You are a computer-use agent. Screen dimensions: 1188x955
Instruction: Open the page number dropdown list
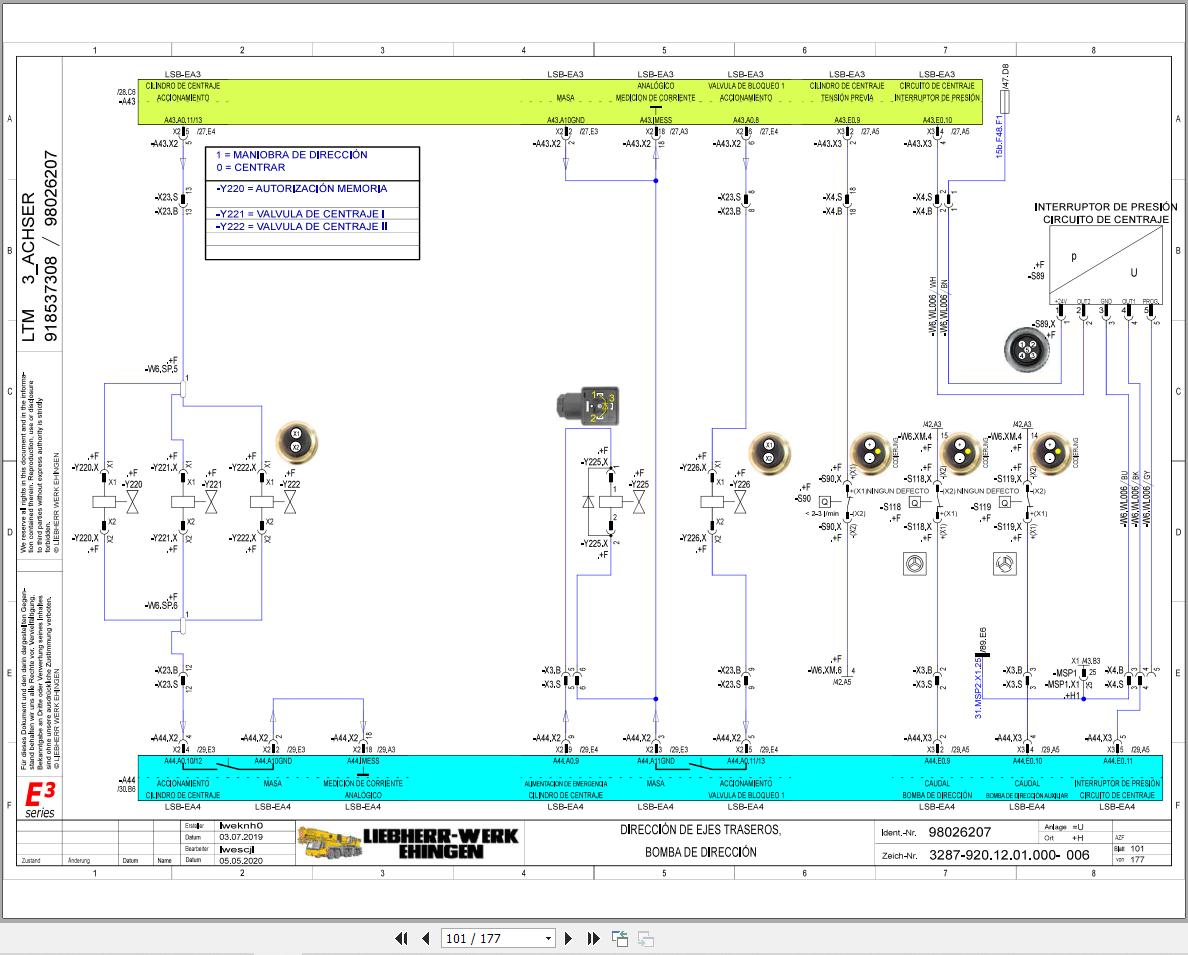548,938
